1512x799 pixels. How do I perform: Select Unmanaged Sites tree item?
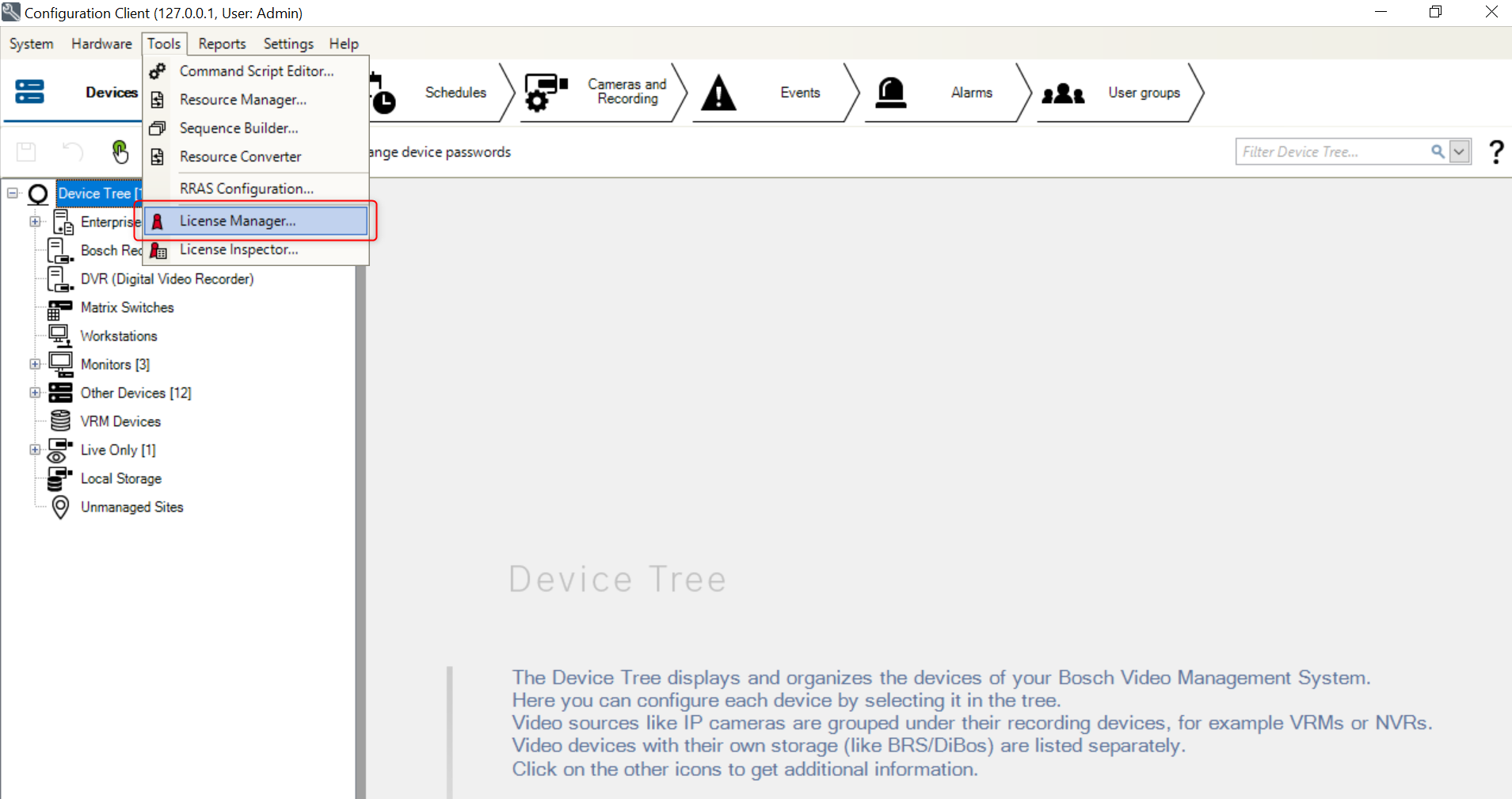[131, 507]
